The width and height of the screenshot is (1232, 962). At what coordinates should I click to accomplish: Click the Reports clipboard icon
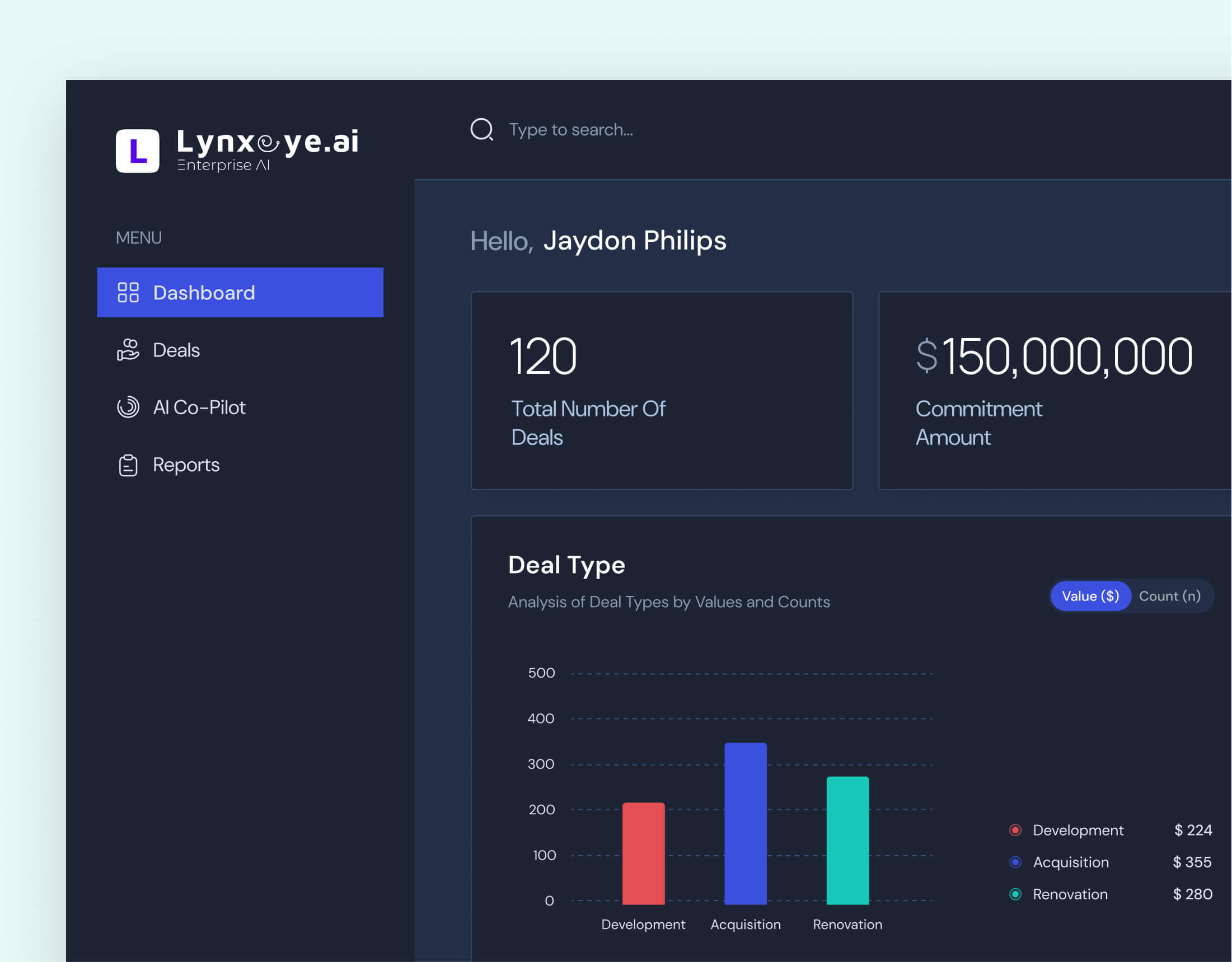[x=129, y=464]
